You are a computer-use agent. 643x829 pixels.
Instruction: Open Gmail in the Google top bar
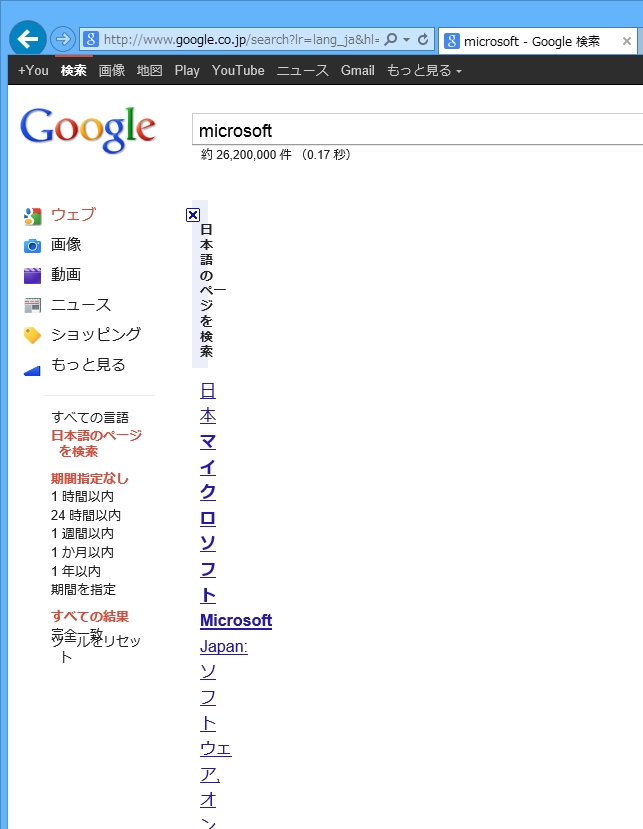click(x=357, y=70)
